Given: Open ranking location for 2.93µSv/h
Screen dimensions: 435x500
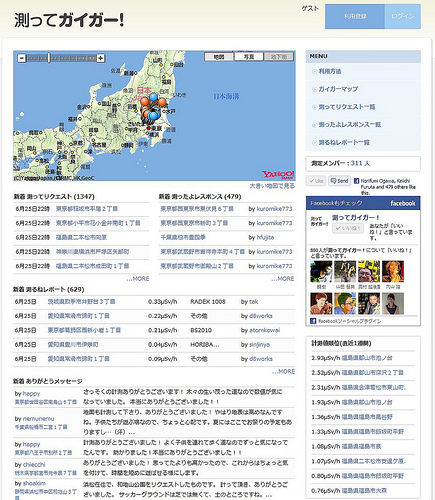Looking at the screenshot, I should click(367, 358).
